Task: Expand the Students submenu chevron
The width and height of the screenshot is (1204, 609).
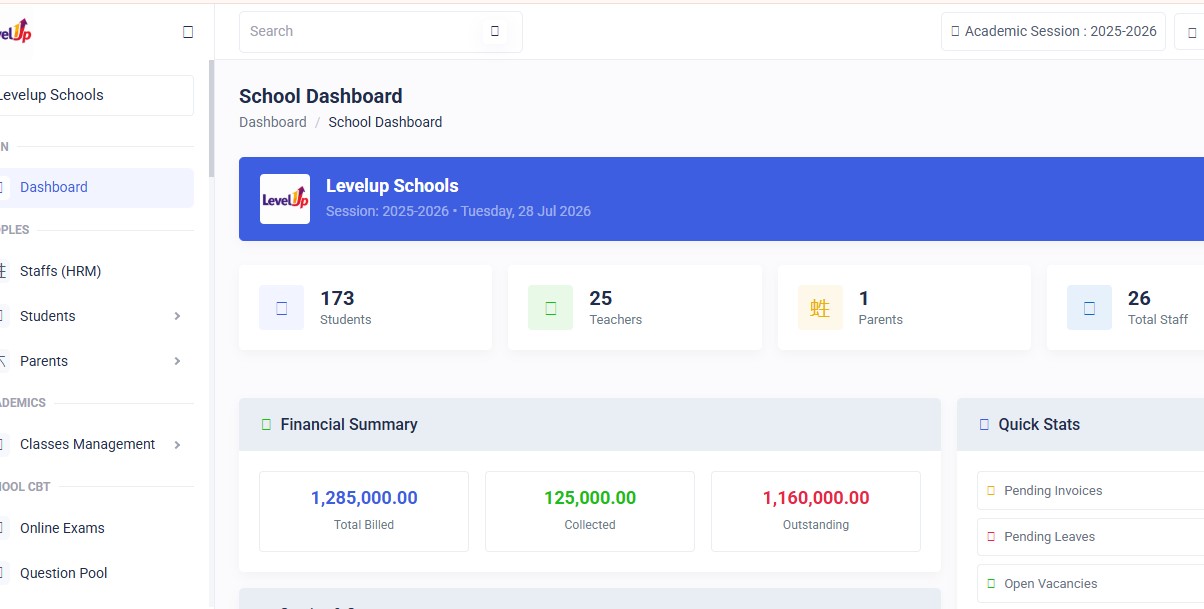Action: coord(177,316)
